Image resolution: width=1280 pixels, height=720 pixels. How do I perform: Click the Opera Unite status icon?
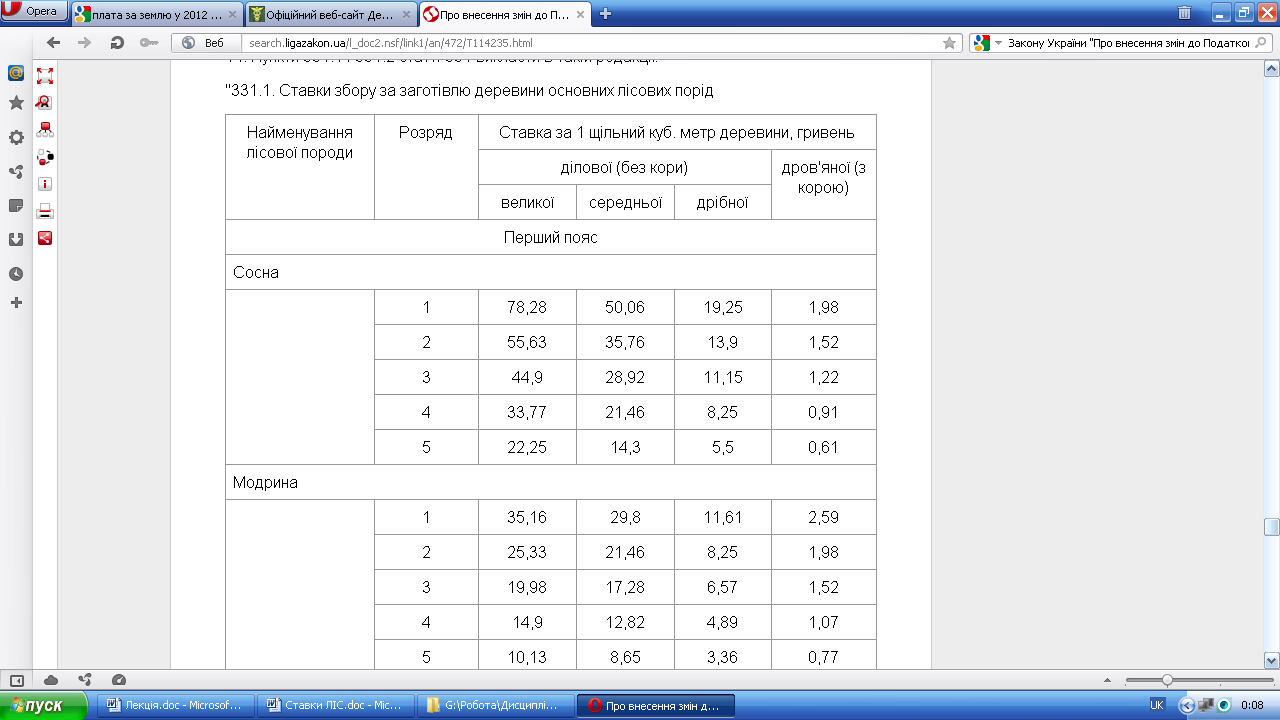click(85, 679)
